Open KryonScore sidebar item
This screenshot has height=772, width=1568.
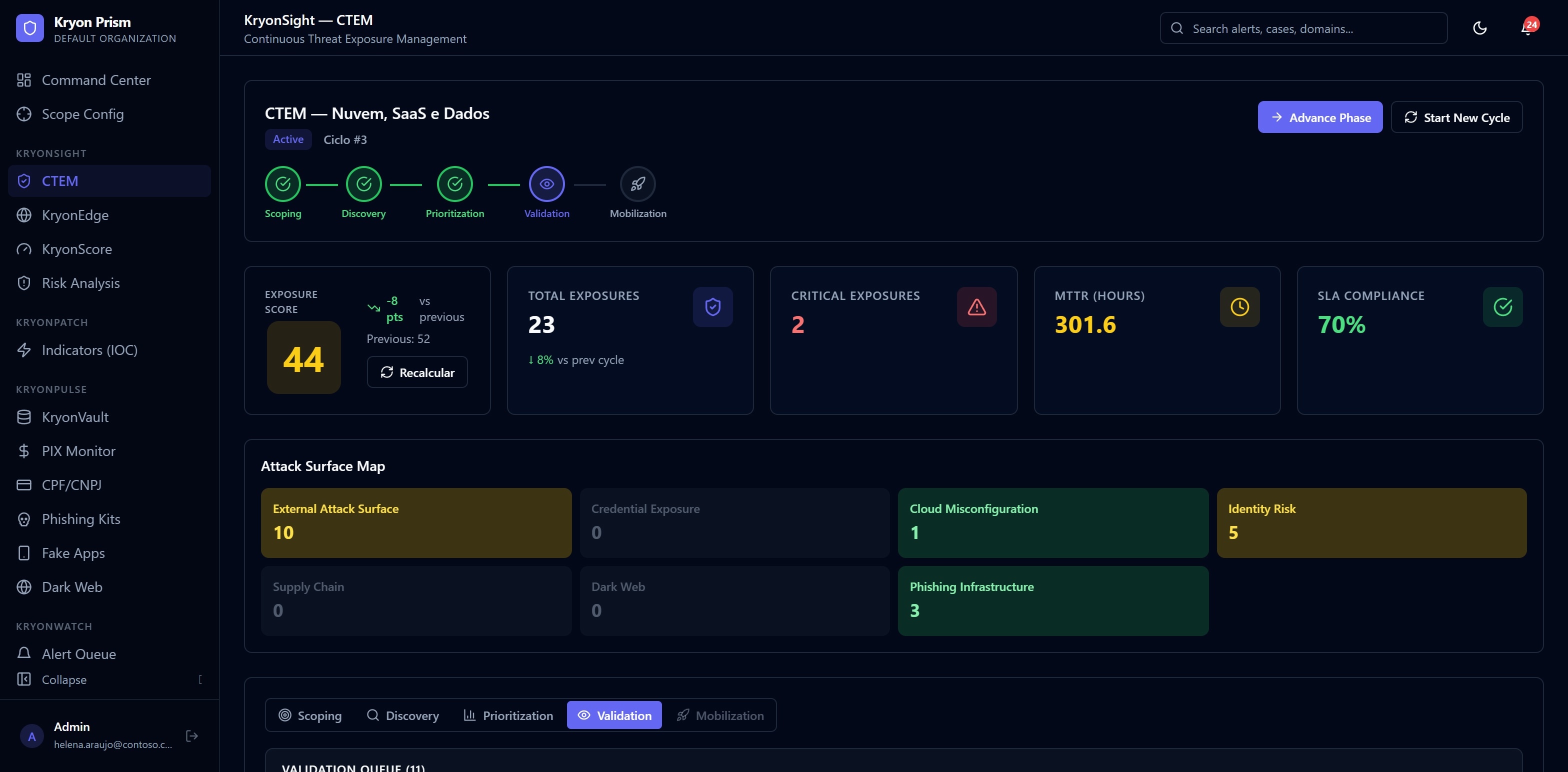[x=109, y=249]
